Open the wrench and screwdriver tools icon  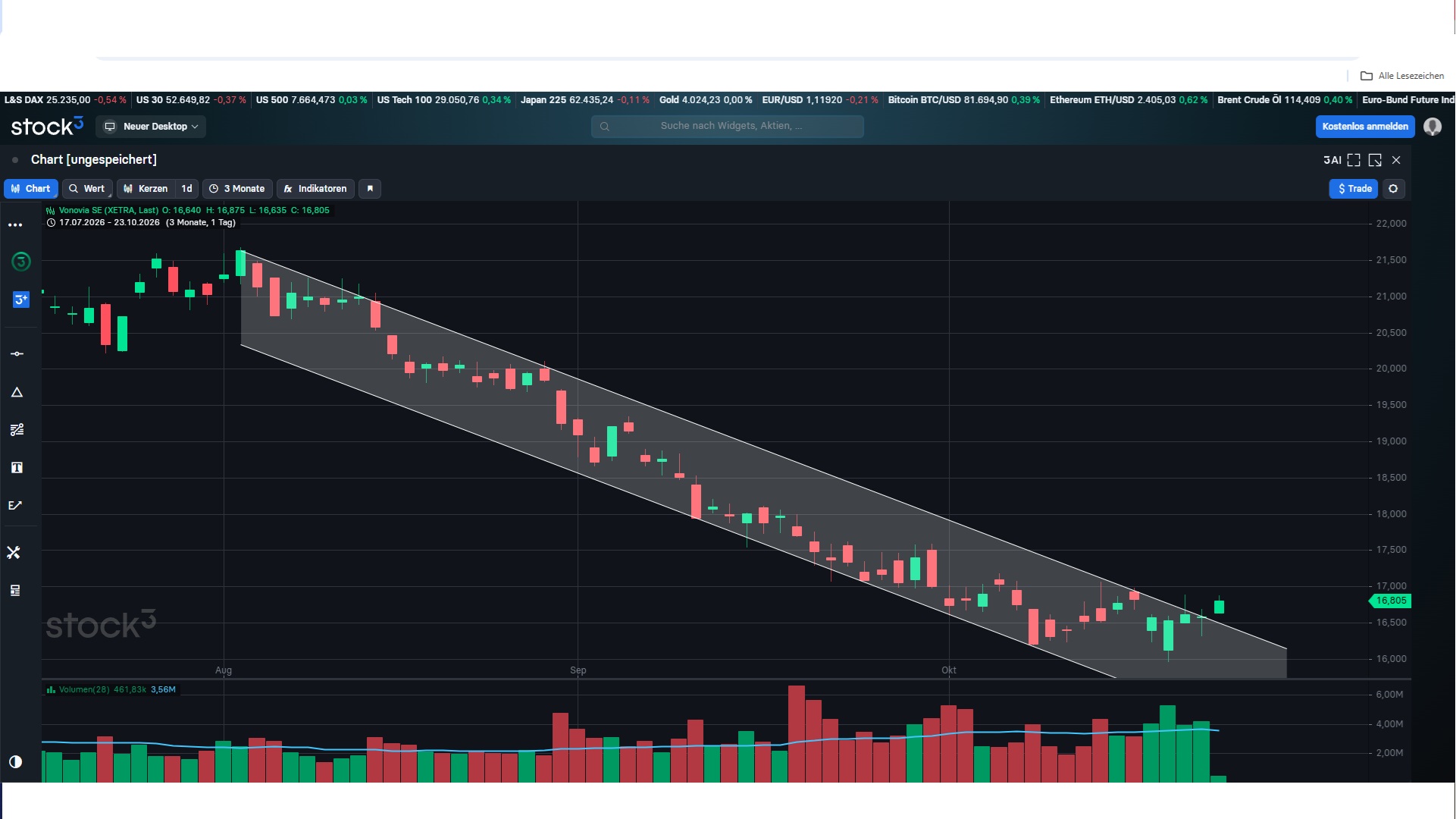point(14,553)
